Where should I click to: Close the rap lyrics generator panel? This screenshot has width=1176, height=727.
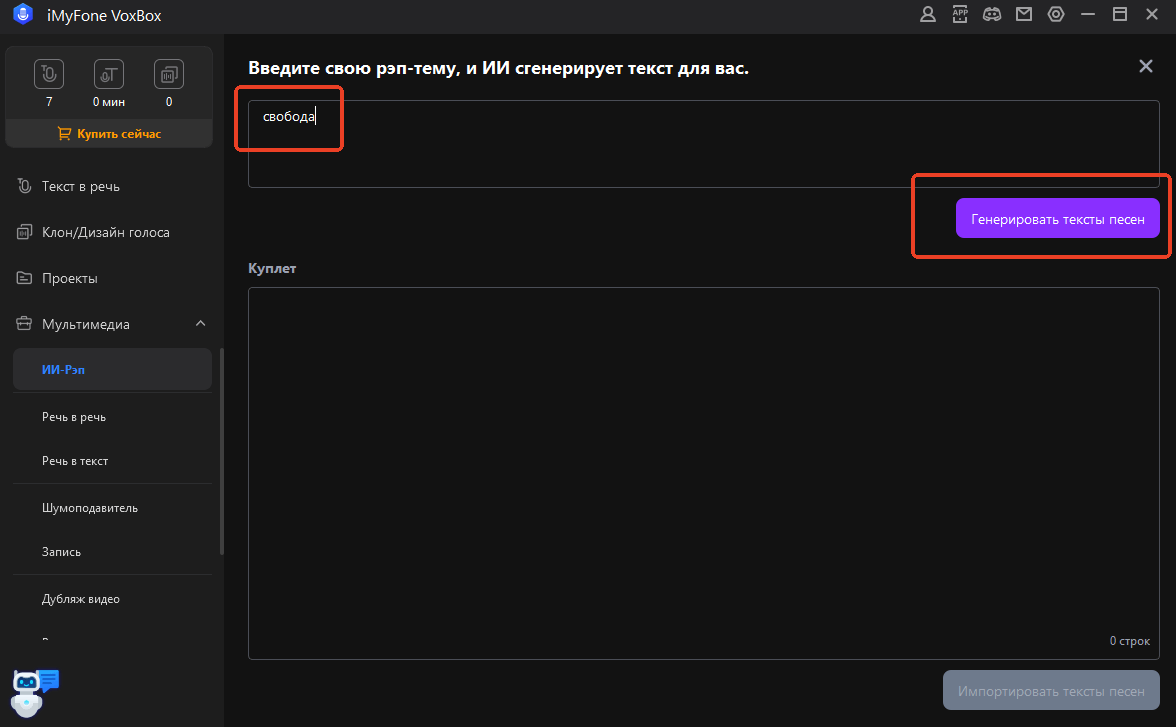point(1146,66)
